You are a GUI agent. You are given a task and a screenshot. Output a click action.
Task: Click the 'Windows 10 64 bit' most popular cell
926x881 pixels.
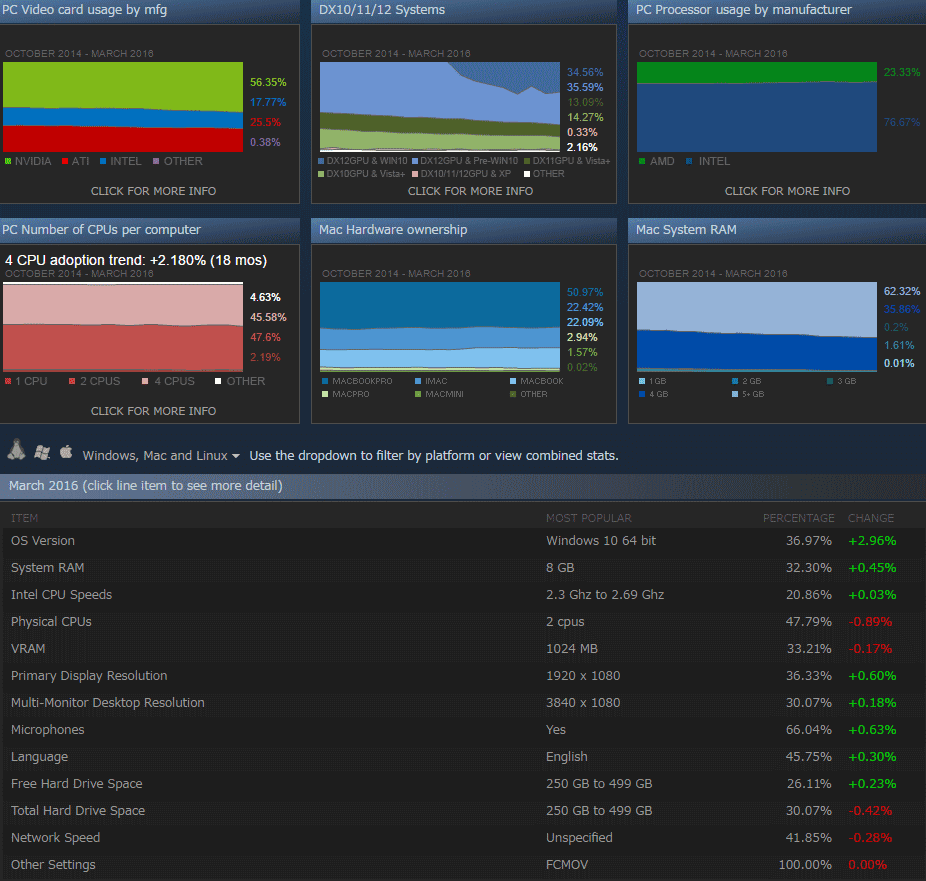click(601, 541)
